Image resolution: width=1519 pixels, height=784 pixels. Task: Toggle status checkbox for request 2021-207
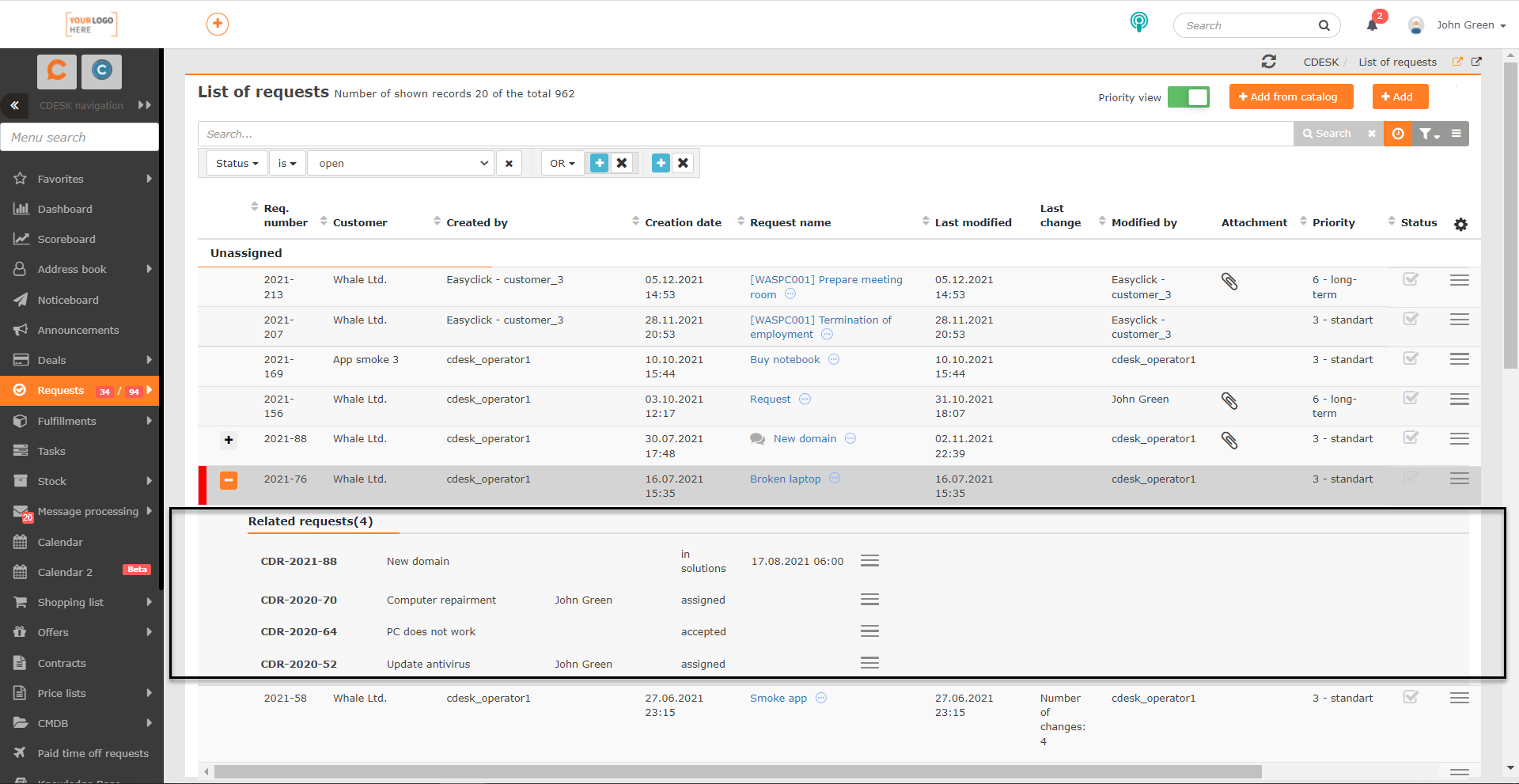(x=1411, y=319)
